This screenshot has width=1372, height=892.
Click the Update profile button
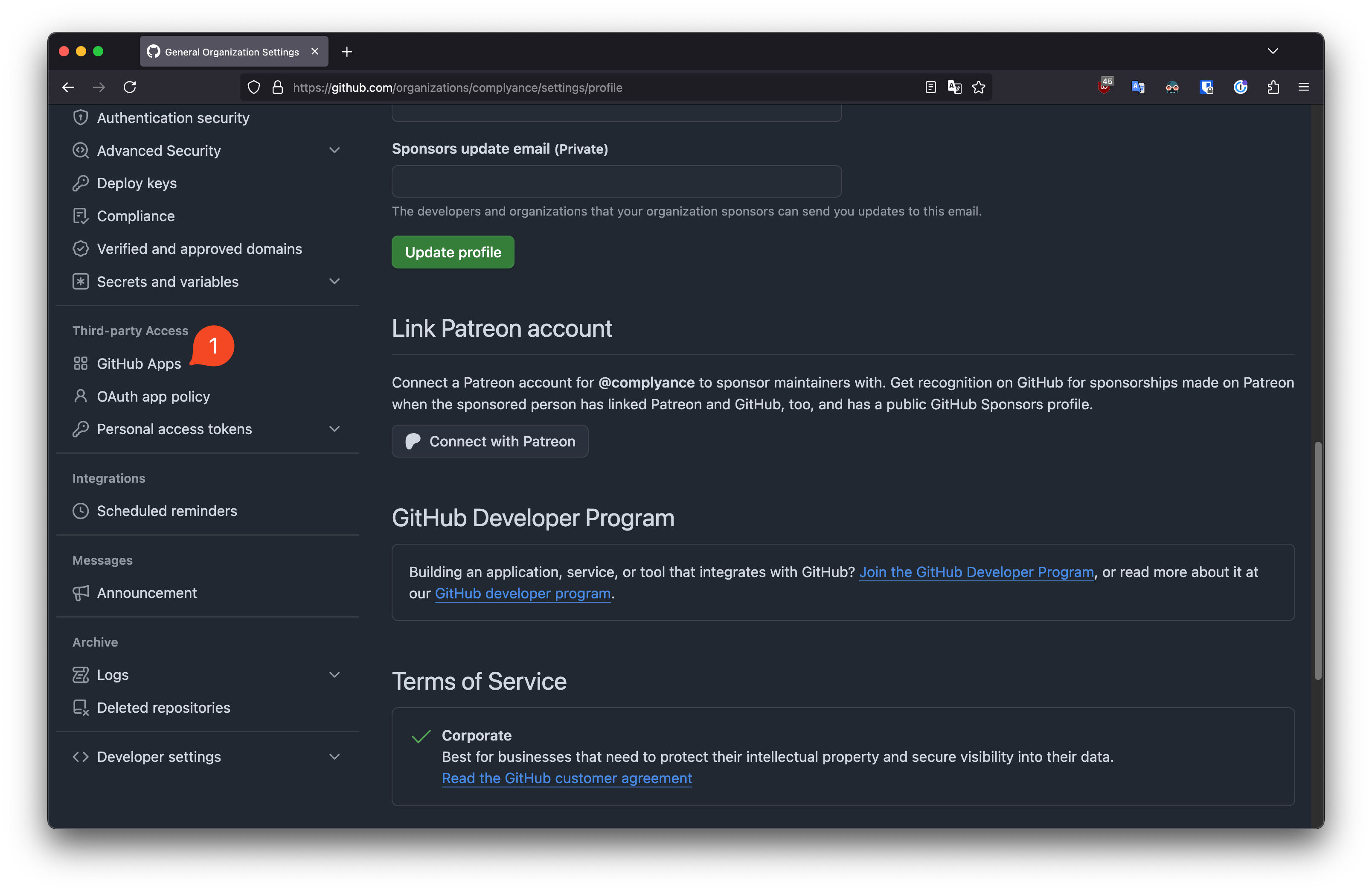453,252
